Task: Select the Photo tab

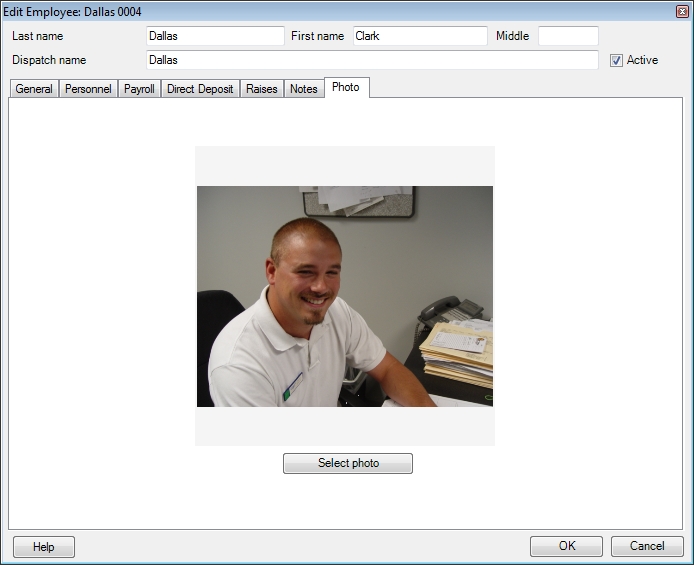Action: click(x=347, y=87)
